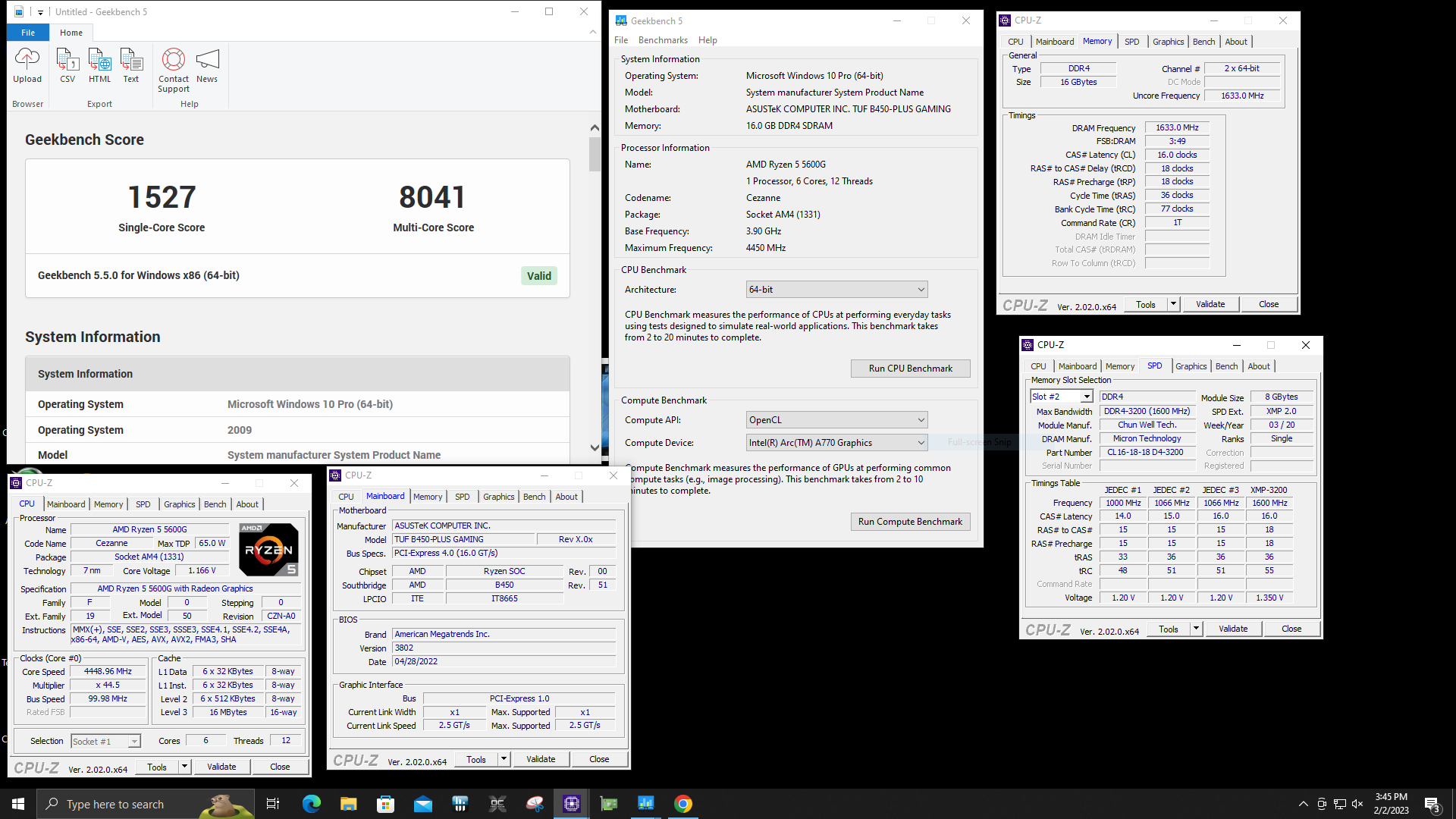Open the notifications action center
The height and width of the screenshot is (819, 1456).
1432,804
